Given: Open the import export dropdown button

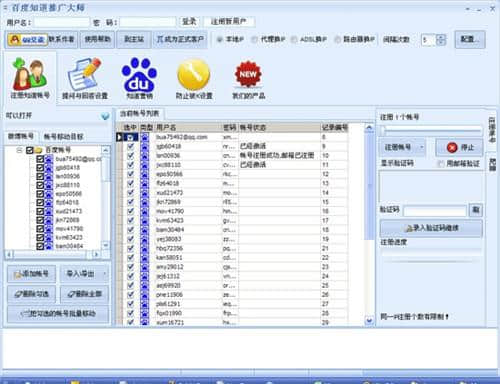Looking at the screenshot, I should 84,274.
